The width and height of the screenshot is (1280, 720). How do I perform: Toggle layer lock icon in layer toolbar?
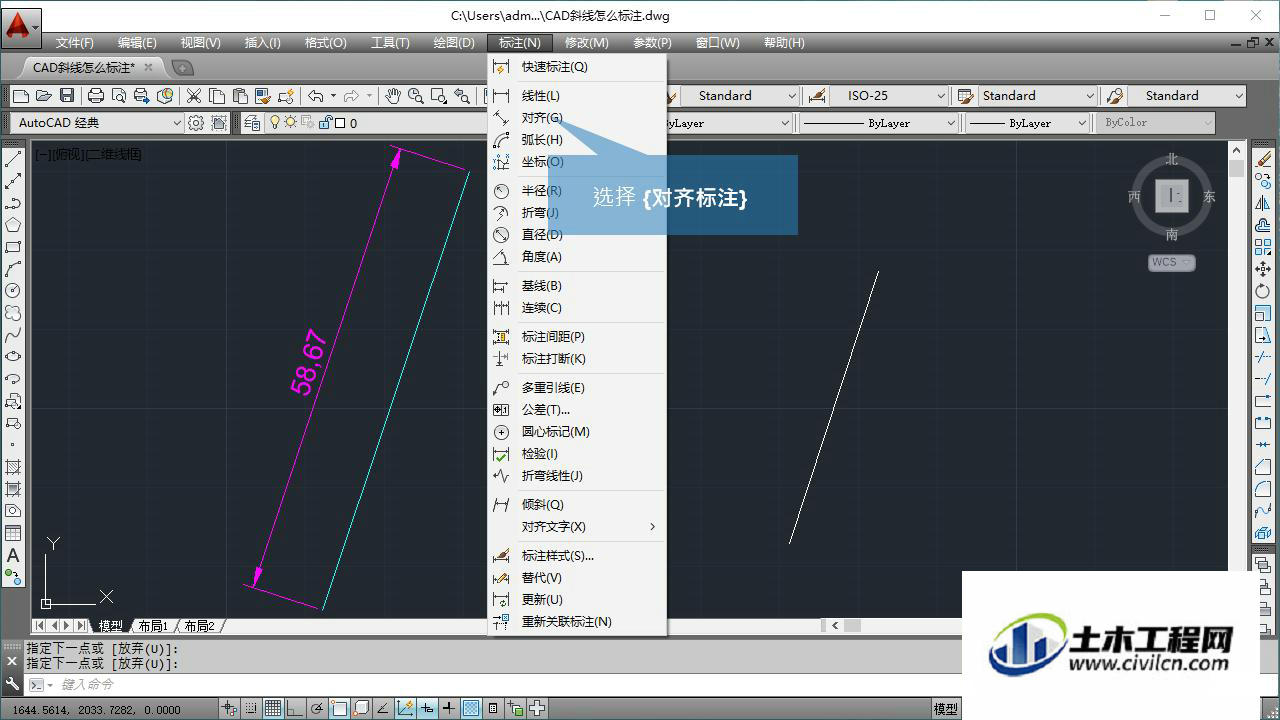pyautogui.click(x=325, y=123)
